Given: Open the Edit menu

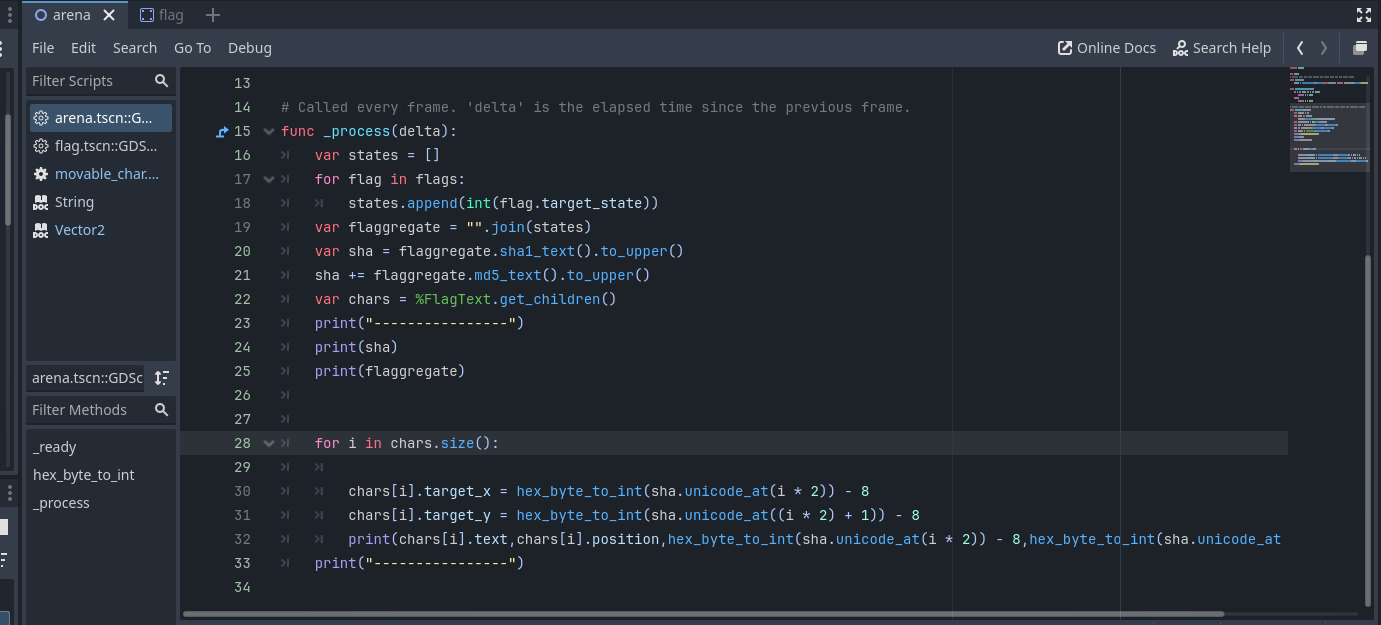Looking at the screenshot, I should (x=84, y=48).
